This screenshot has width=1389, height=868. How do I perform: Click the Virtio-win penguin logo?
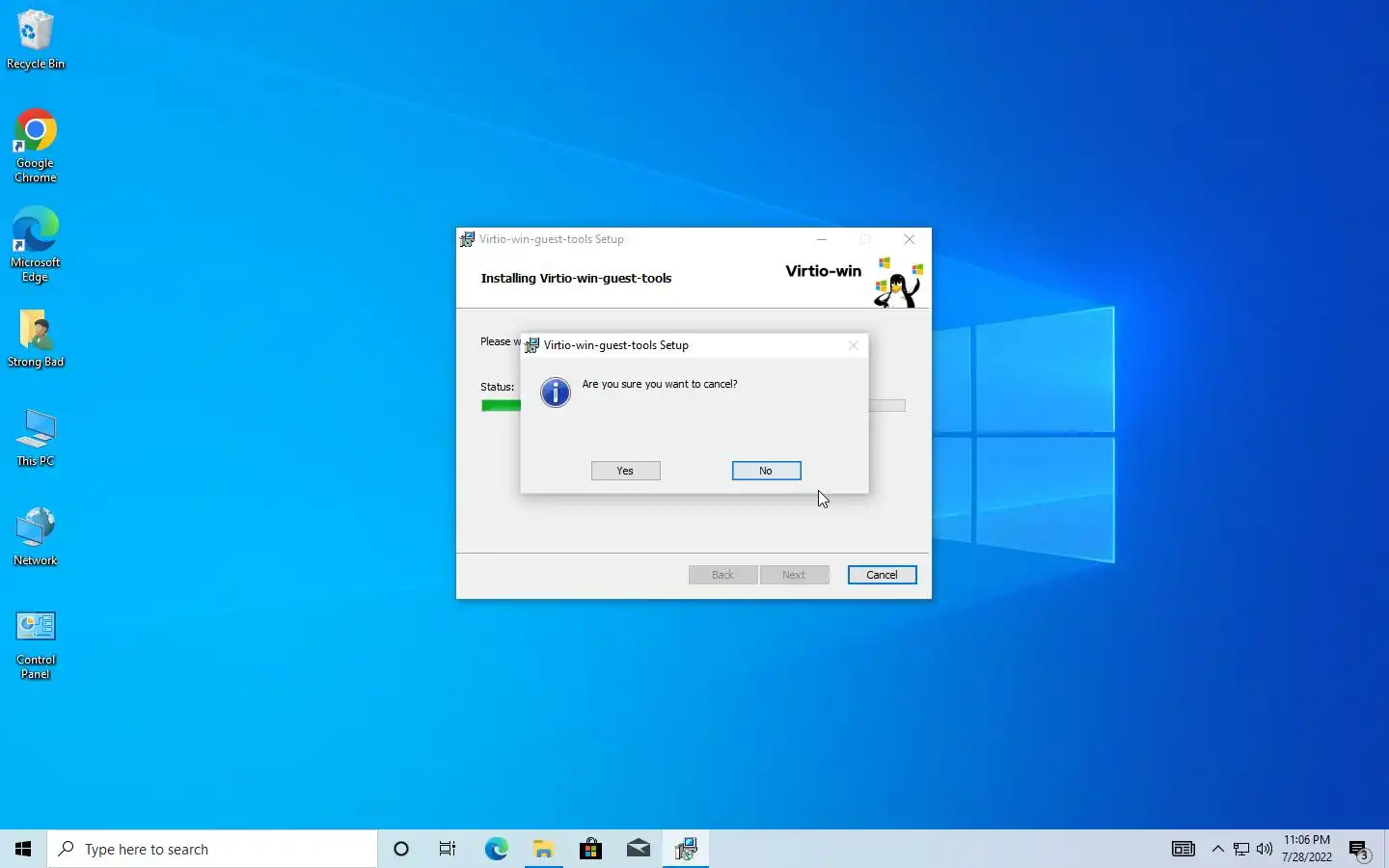tap(898, 282)
